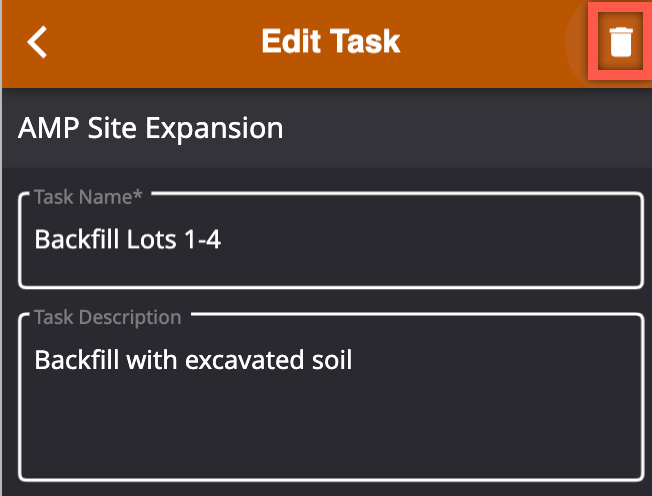The width and height of the screenshot is (652, 496).
Task: Click the Task Description field label
Action: coord(108,318)
